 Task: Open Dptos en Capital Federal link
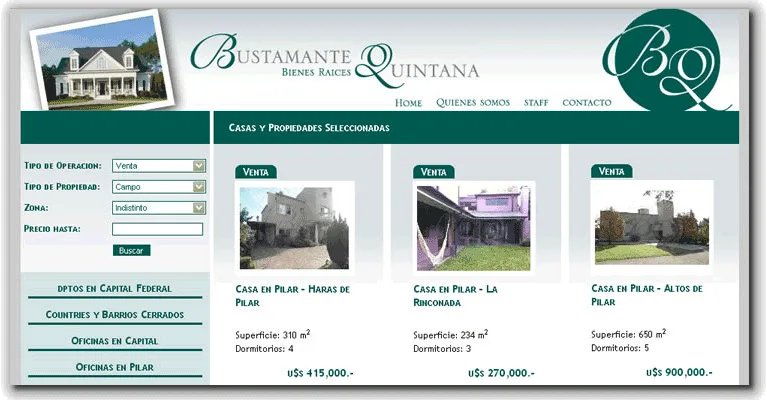pyautogui.click(x=115, y=289)
